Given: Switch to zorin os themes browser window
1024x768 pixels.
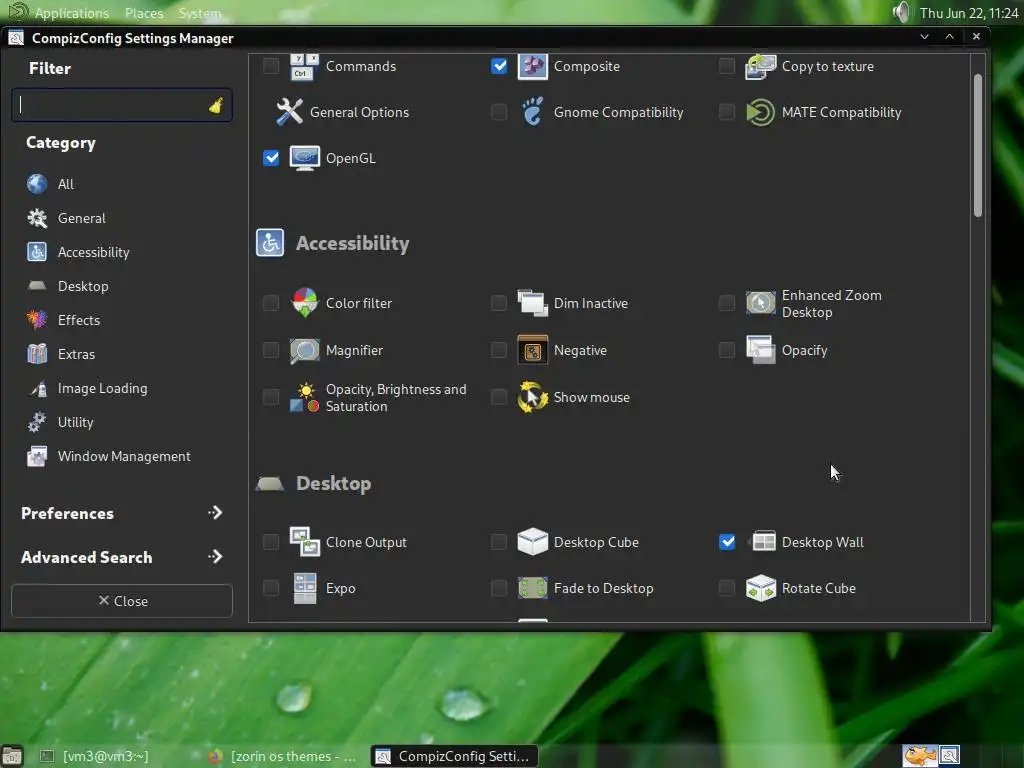Looking at the screenshot, I should tap(283, 756).
